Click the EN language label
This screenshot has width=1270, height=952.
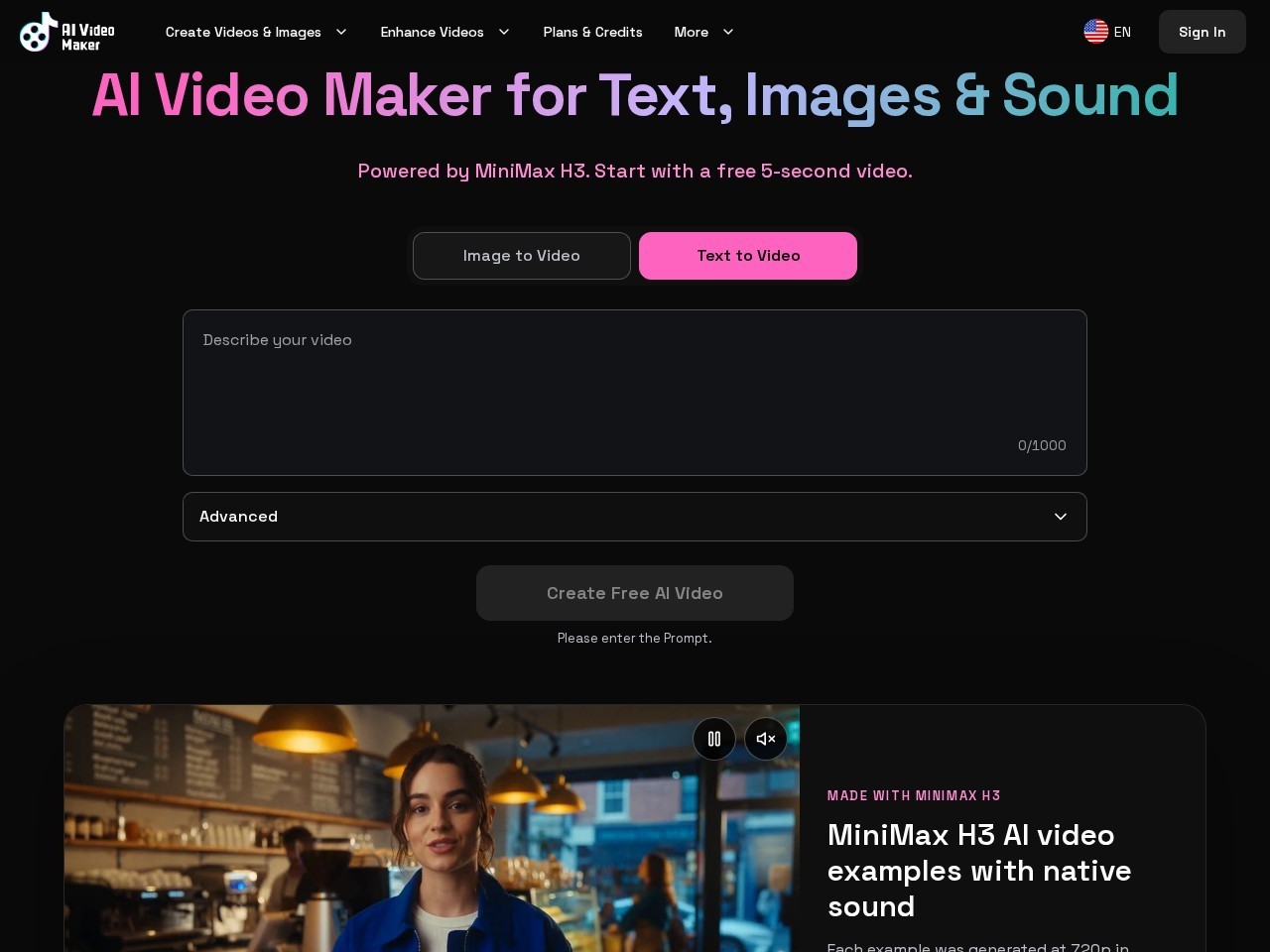(1122, 32)
